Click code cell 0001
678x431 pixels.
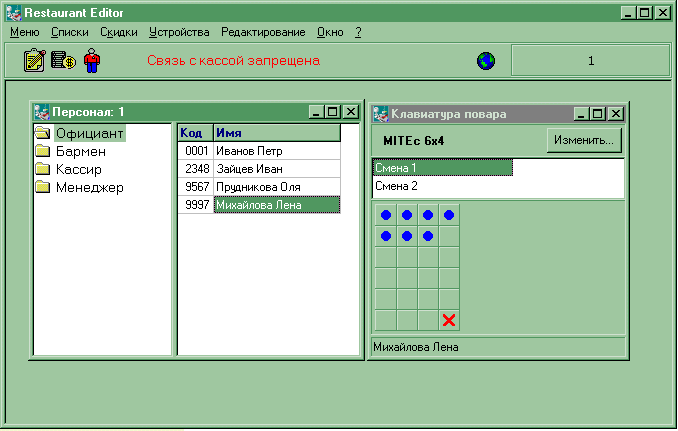click(x=196, y=151)
